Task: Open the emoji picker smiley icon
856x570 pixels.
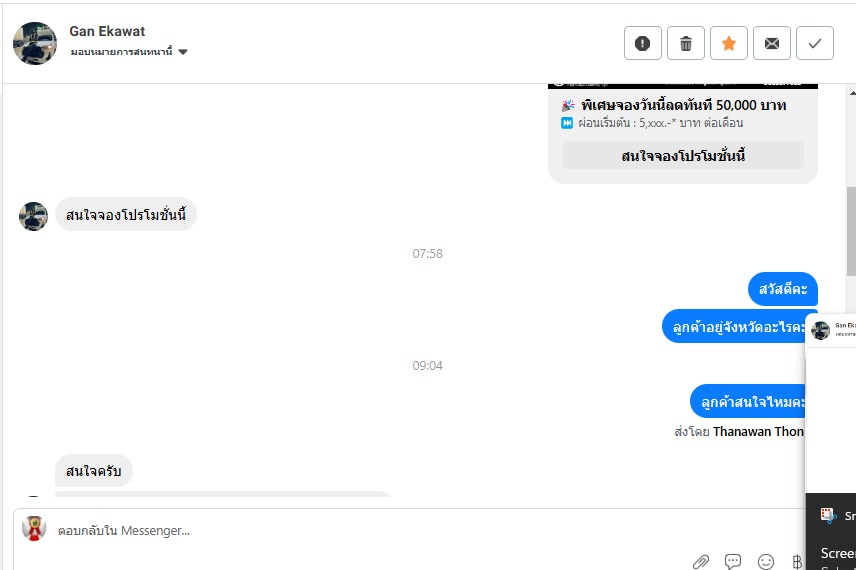Action: click(766, 562)
